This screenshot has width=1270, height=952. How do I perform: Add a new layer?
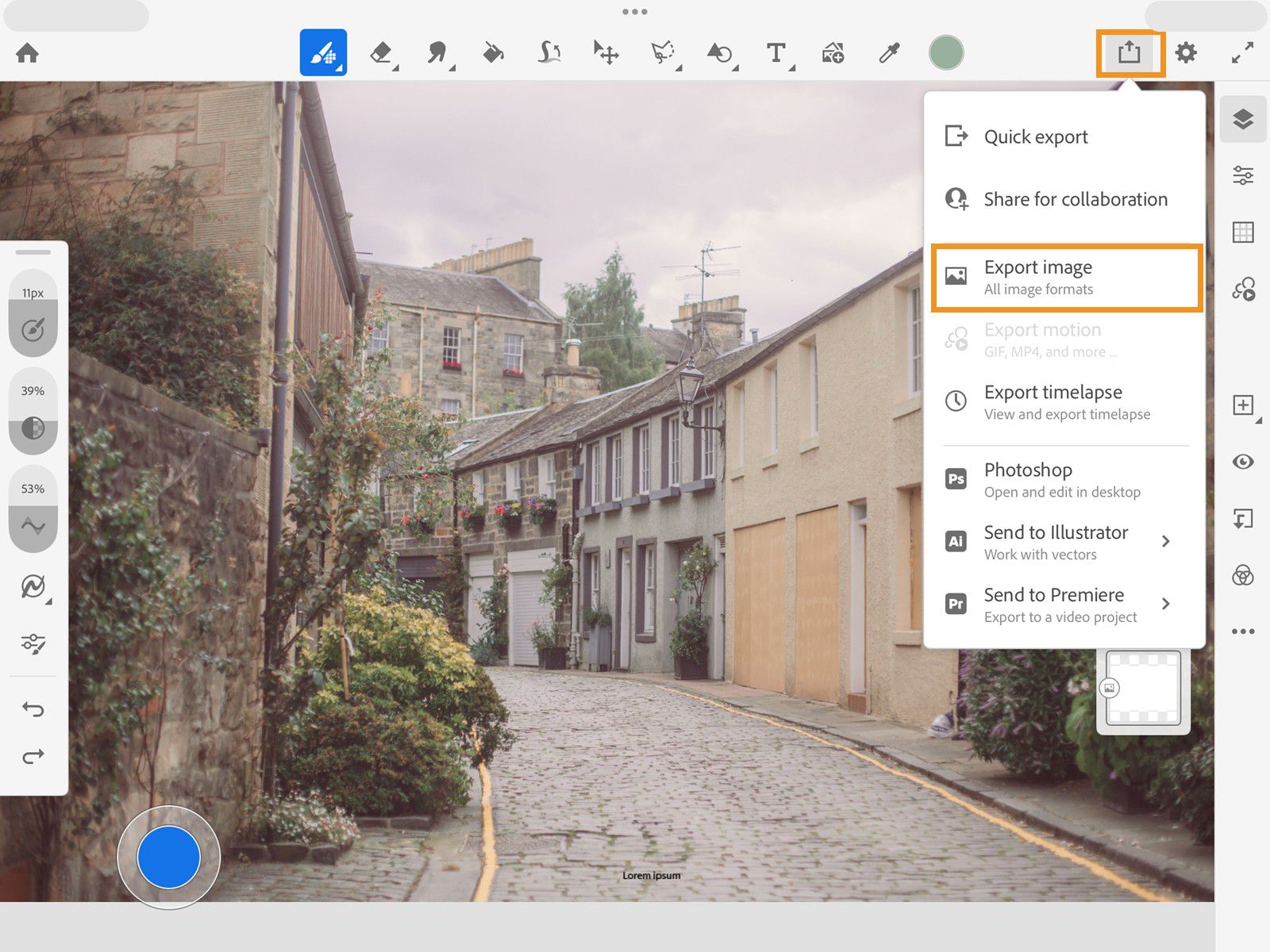point(1244,405)
